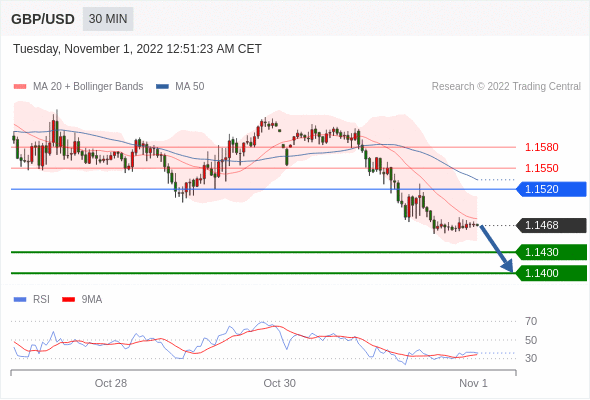Screen dimensions: 590x400
Task: Click the black 1.1468 current price tag
Action: pyautogui.click(x=551, y=225)
